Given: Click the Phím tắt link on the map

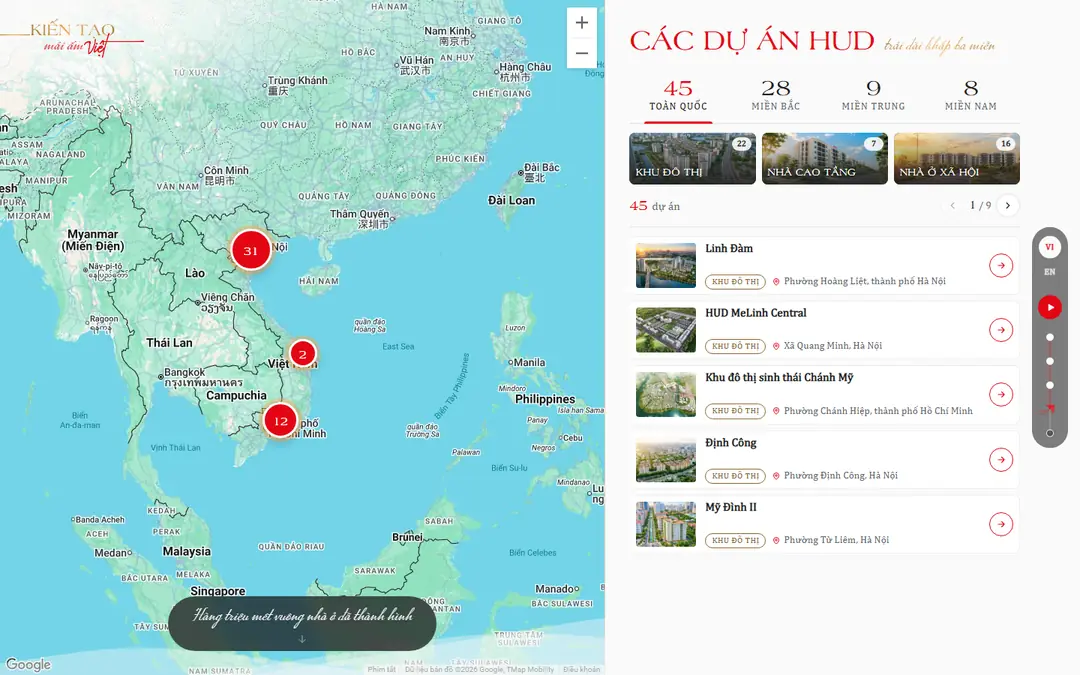Looking at the screenshot, I should (x=382, y=669).
